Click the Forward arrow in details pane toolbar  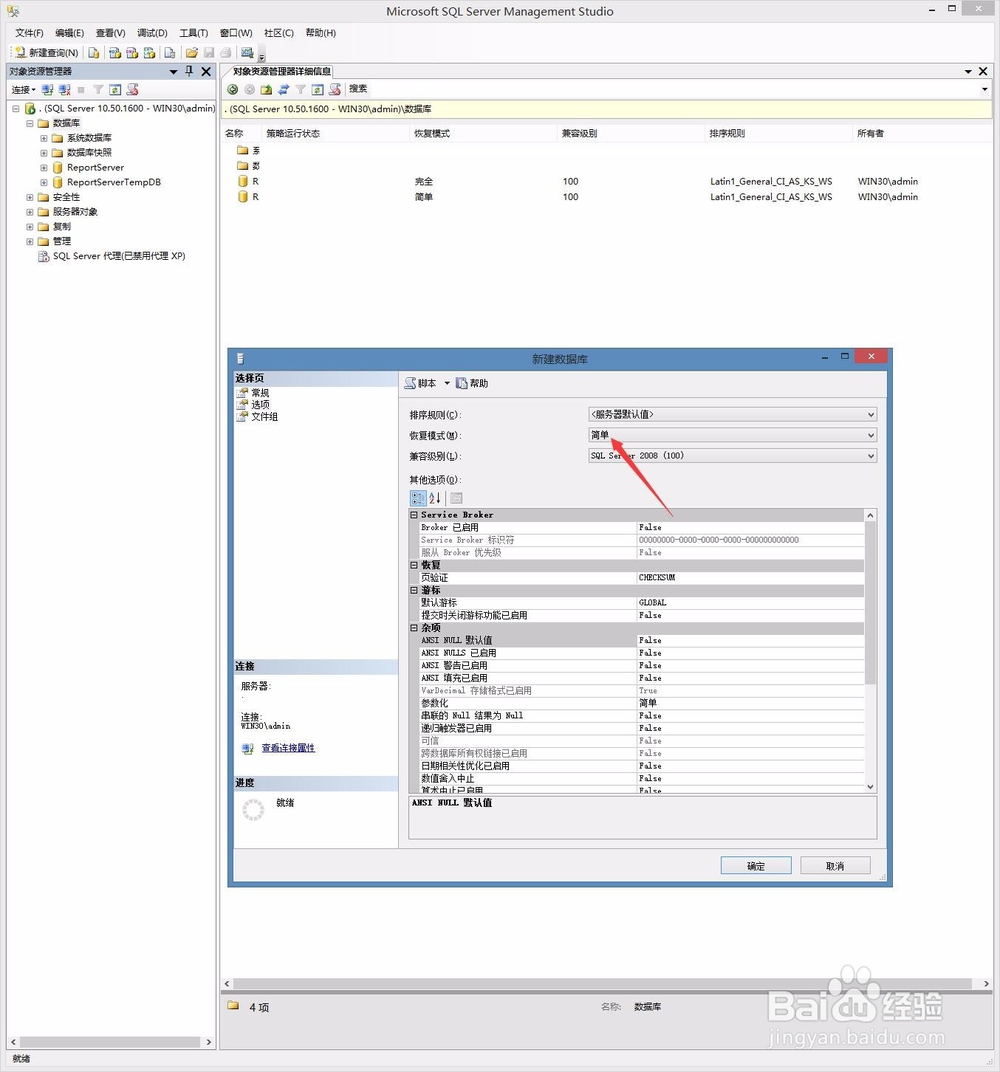[249, 89]
